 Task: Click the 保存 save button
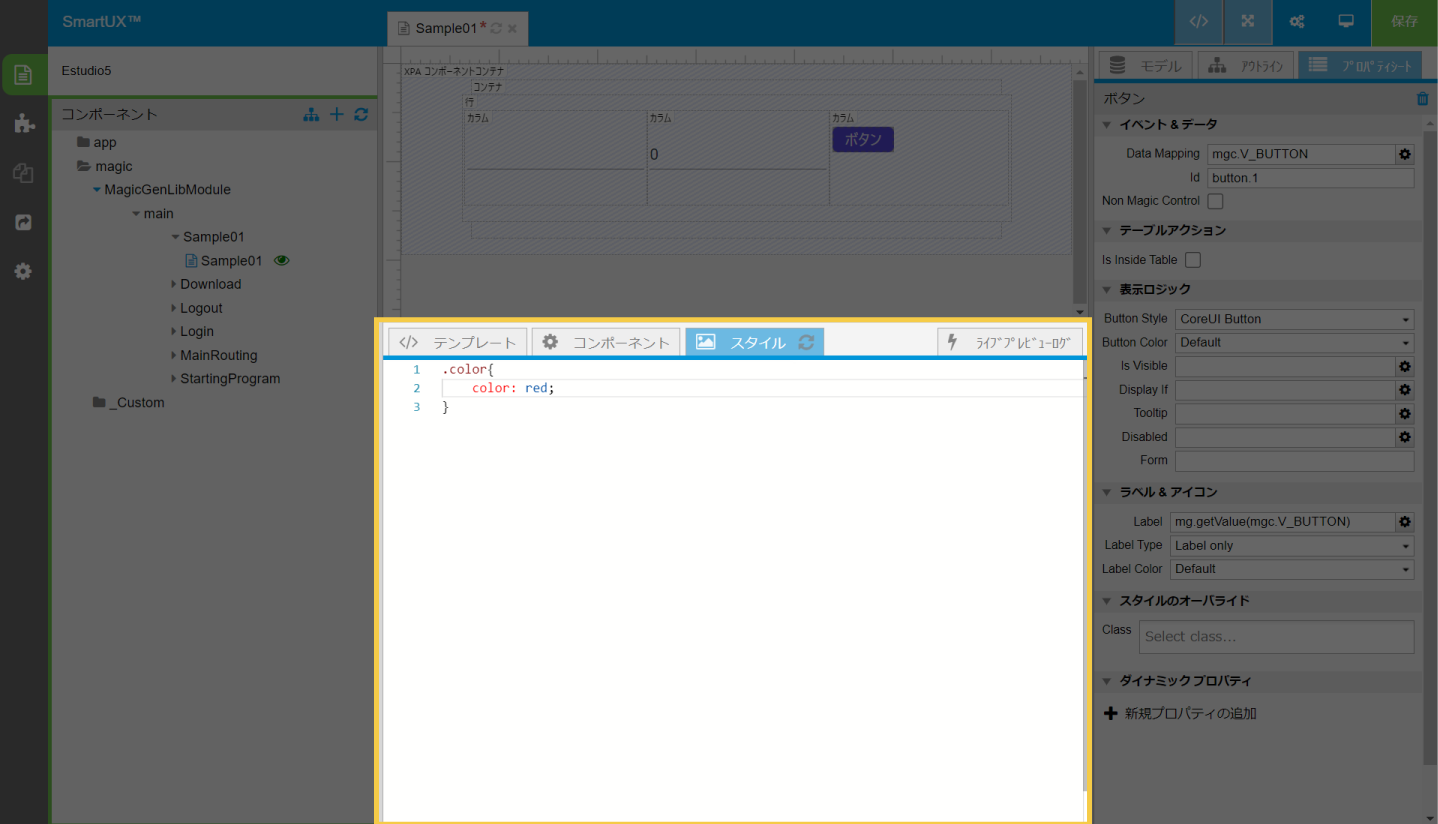[1404, 22]
